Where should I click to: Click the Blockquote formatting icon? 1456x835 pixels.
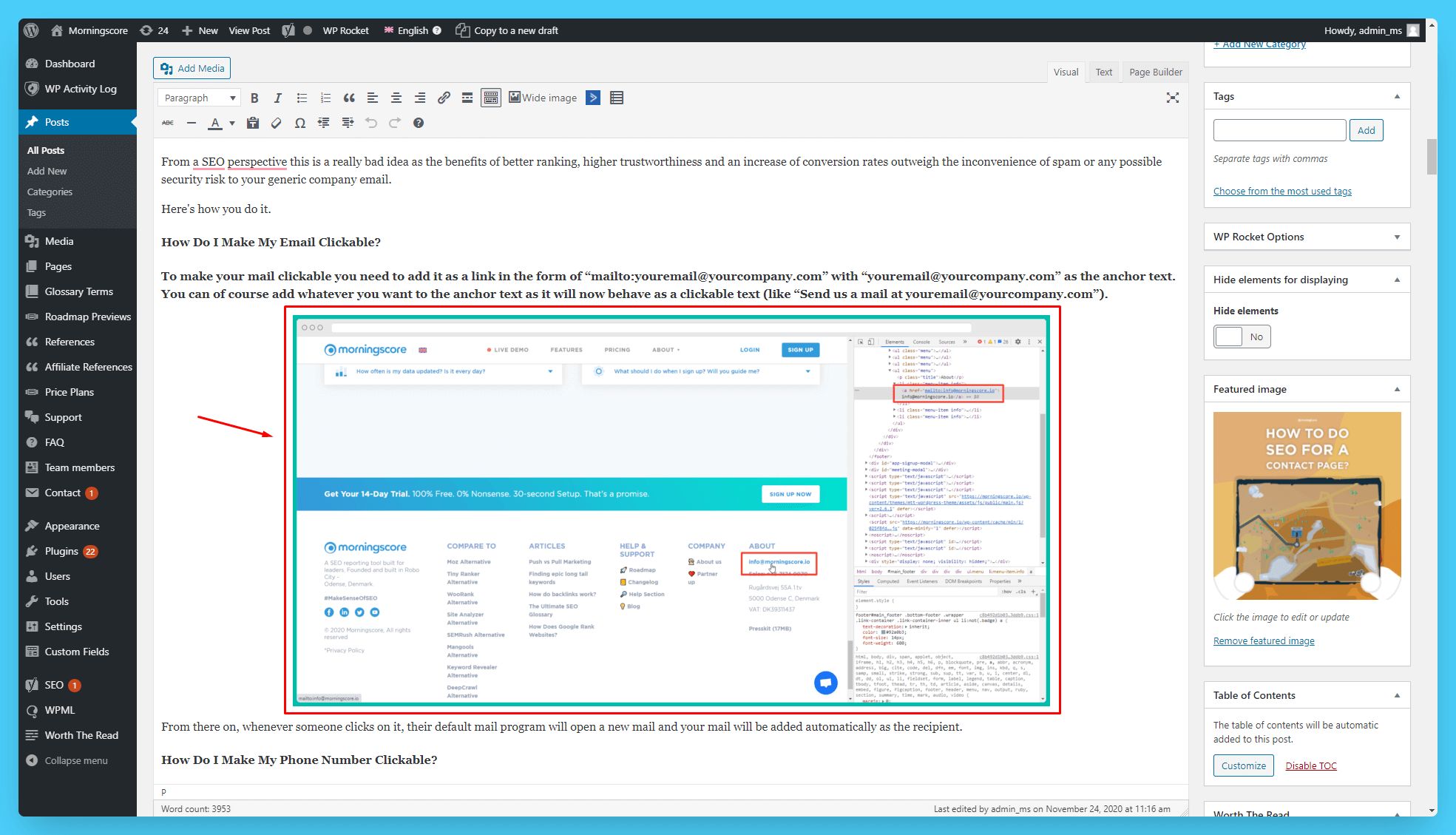point(348,97)
